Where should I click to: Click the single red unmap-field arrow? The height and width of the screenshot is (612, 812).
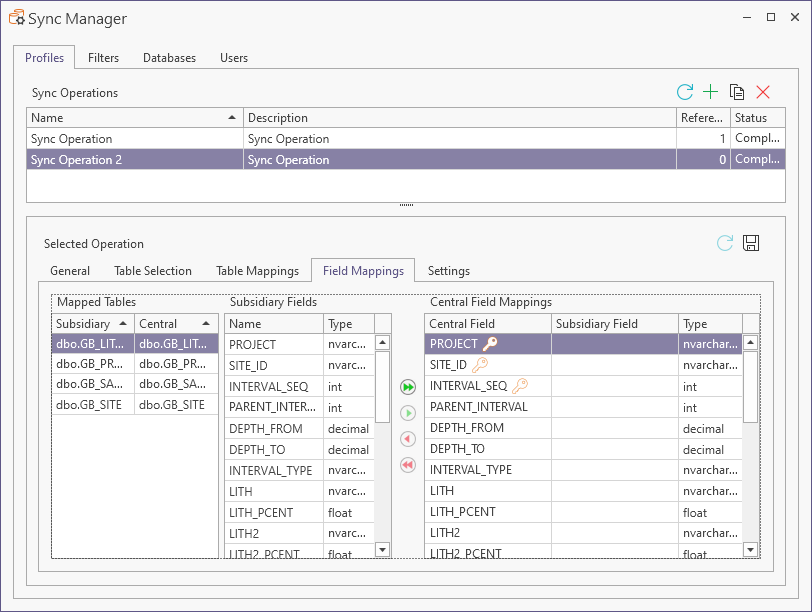coord(407,439)
